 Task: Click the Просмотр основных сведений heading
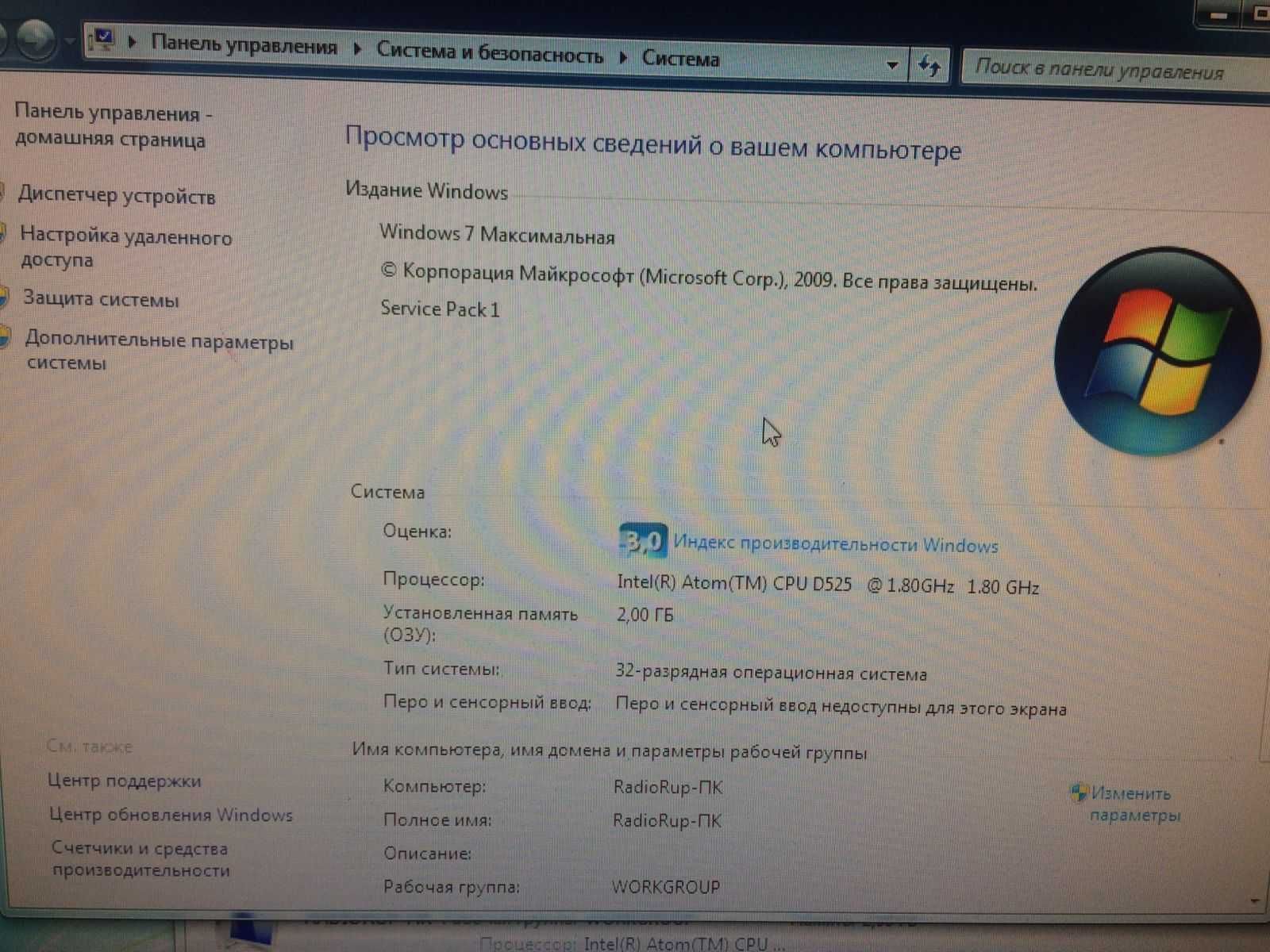coord(652,144)
